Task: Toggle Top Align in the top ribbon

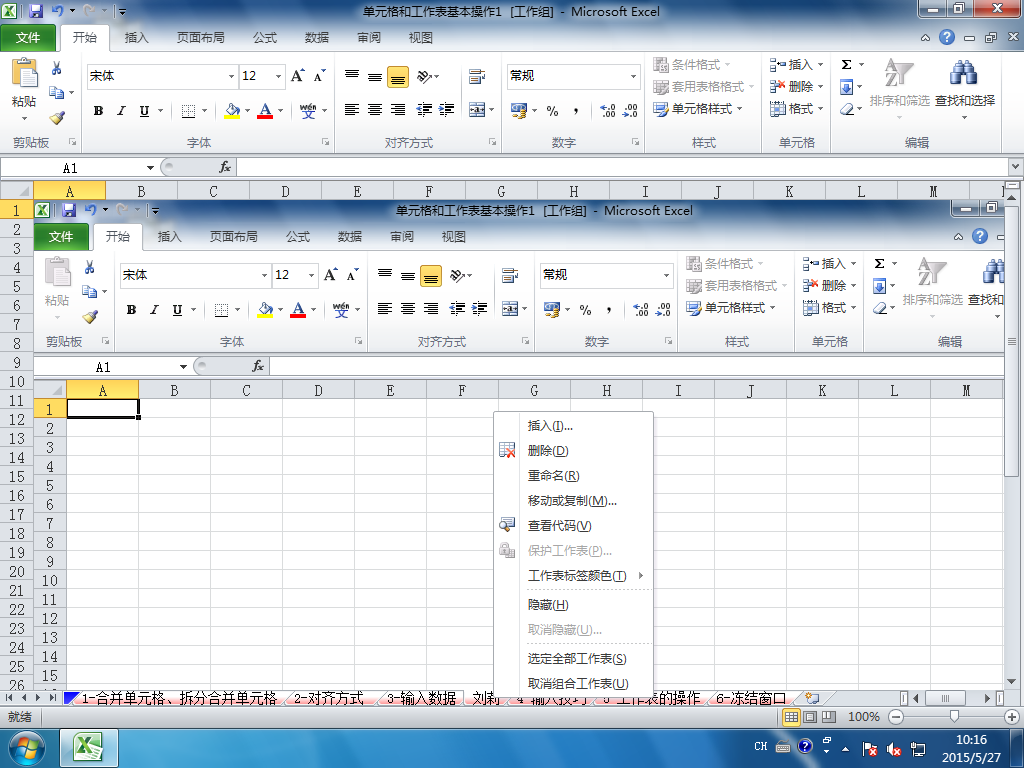Action: tap(352, 76)
